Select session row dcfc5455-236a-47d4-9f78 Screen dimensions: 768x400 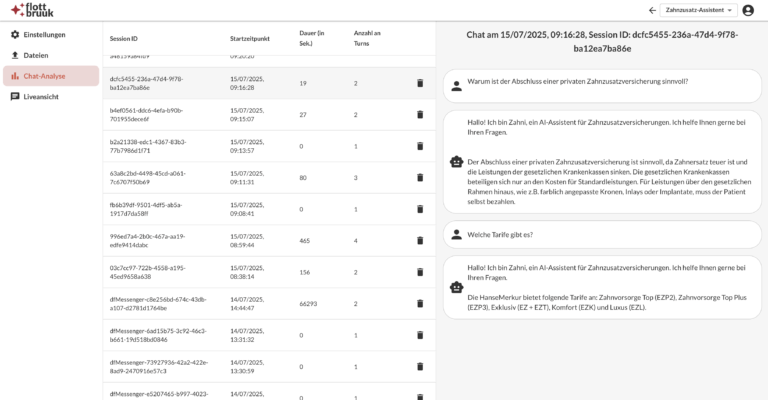point(269,83)
